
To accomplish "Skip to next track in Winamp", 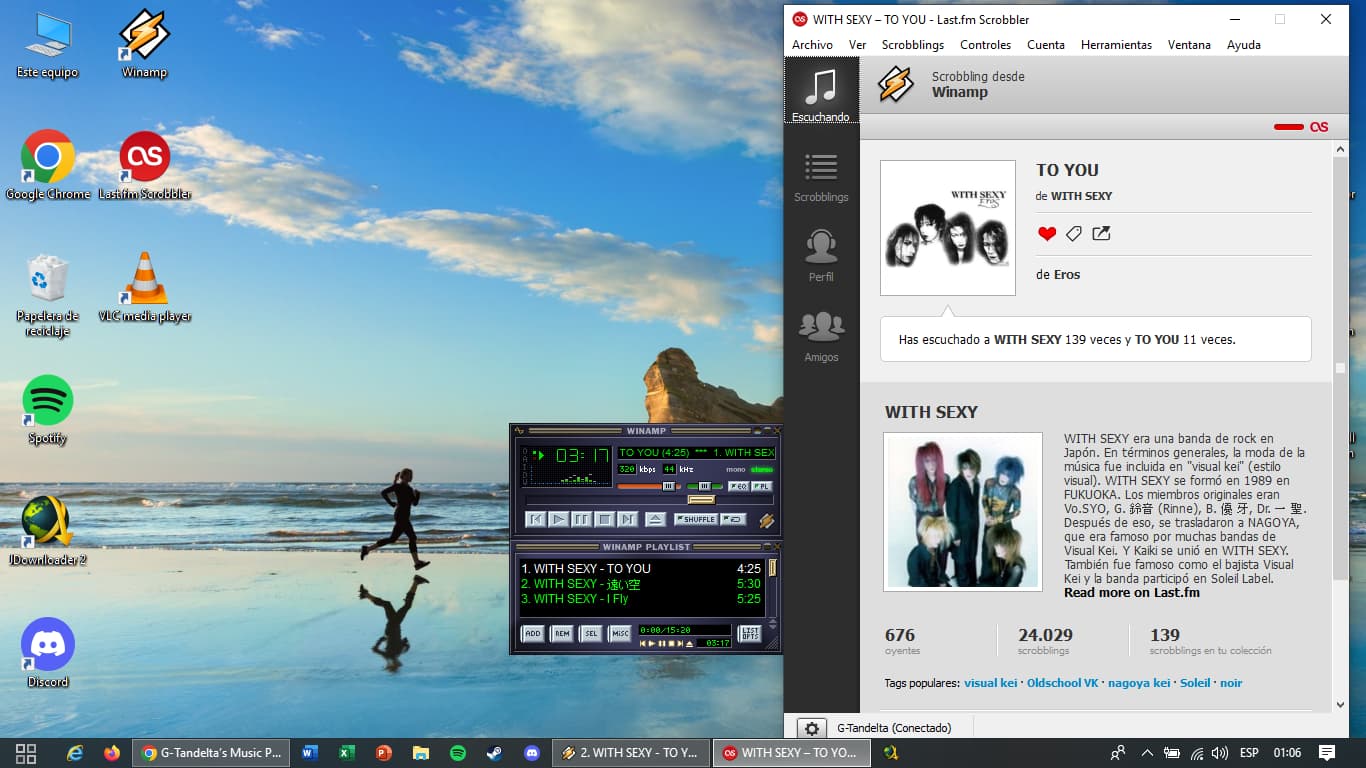I will 627,519.
